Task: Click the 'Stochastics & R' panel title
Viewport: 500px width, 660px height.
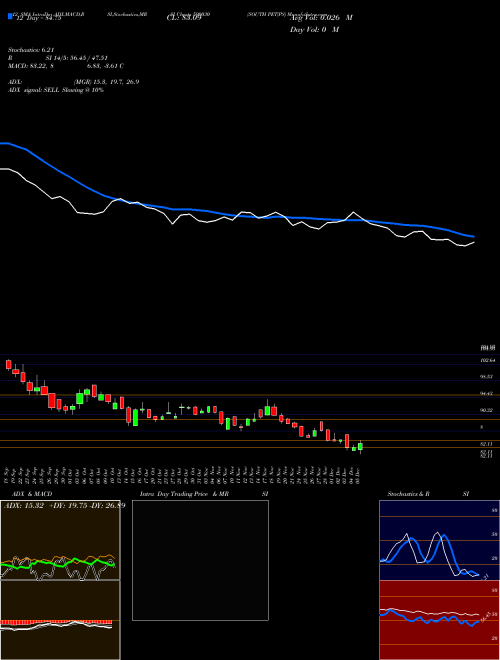Action: coord(408,494)
